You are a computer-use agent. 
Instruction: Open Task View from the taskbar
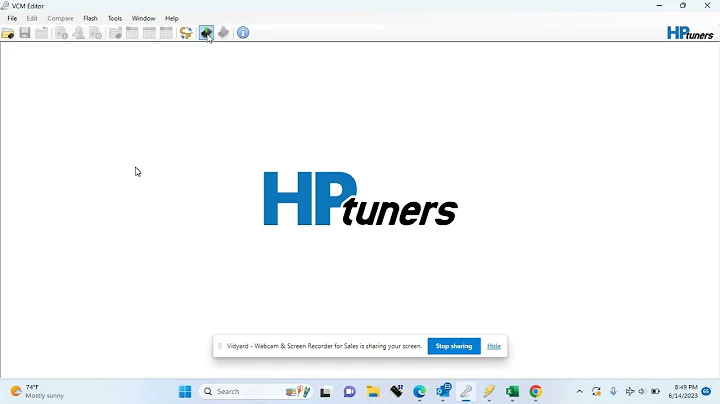(326, 392)
